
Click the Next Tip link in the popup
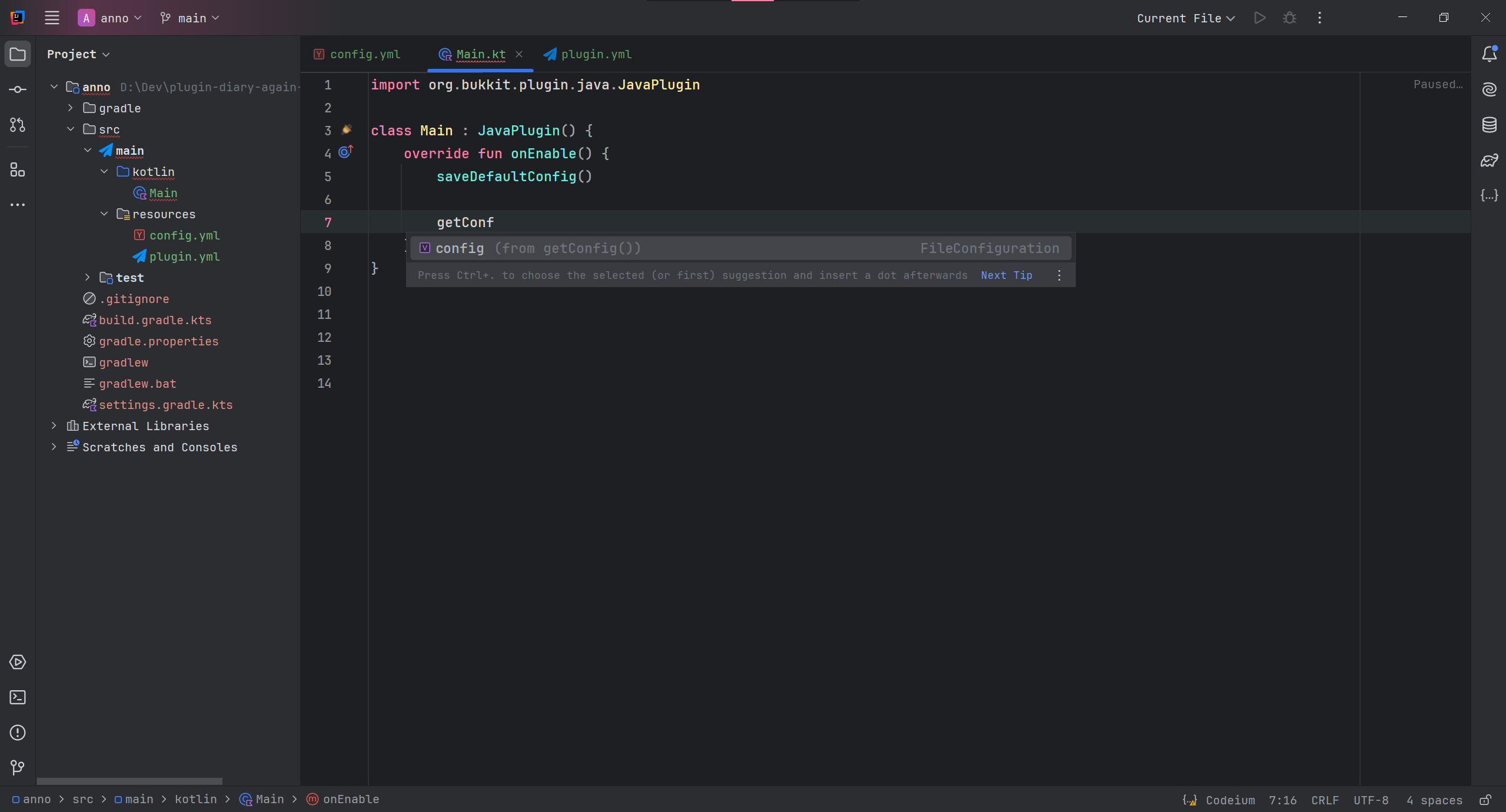[1006, 275]
